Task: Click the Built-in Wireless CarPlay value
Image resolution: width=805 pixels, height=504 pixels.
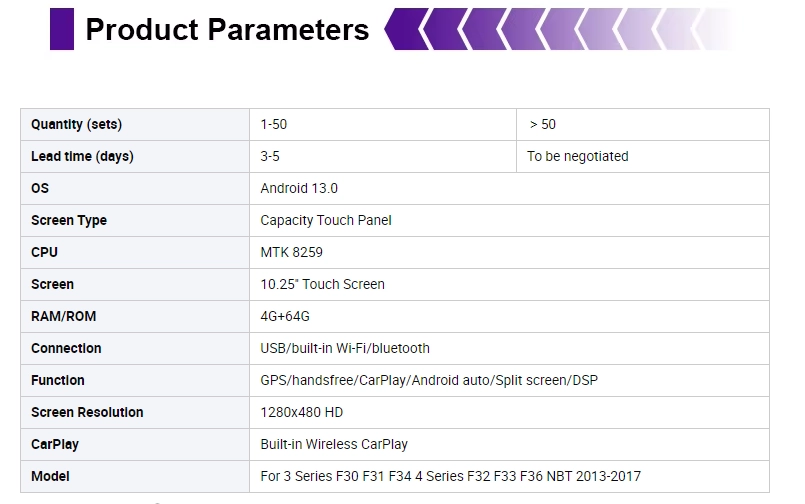Action: click(x=334, y=444)
